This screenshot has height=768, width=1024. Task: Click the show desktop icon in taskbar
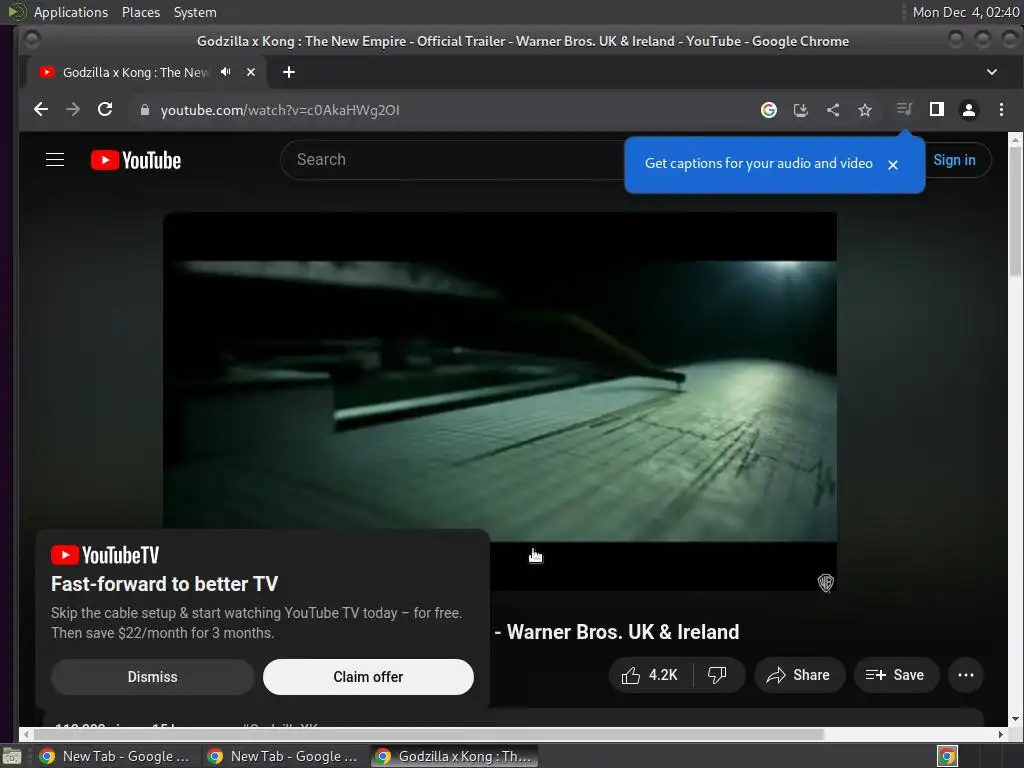click(11, 756)
